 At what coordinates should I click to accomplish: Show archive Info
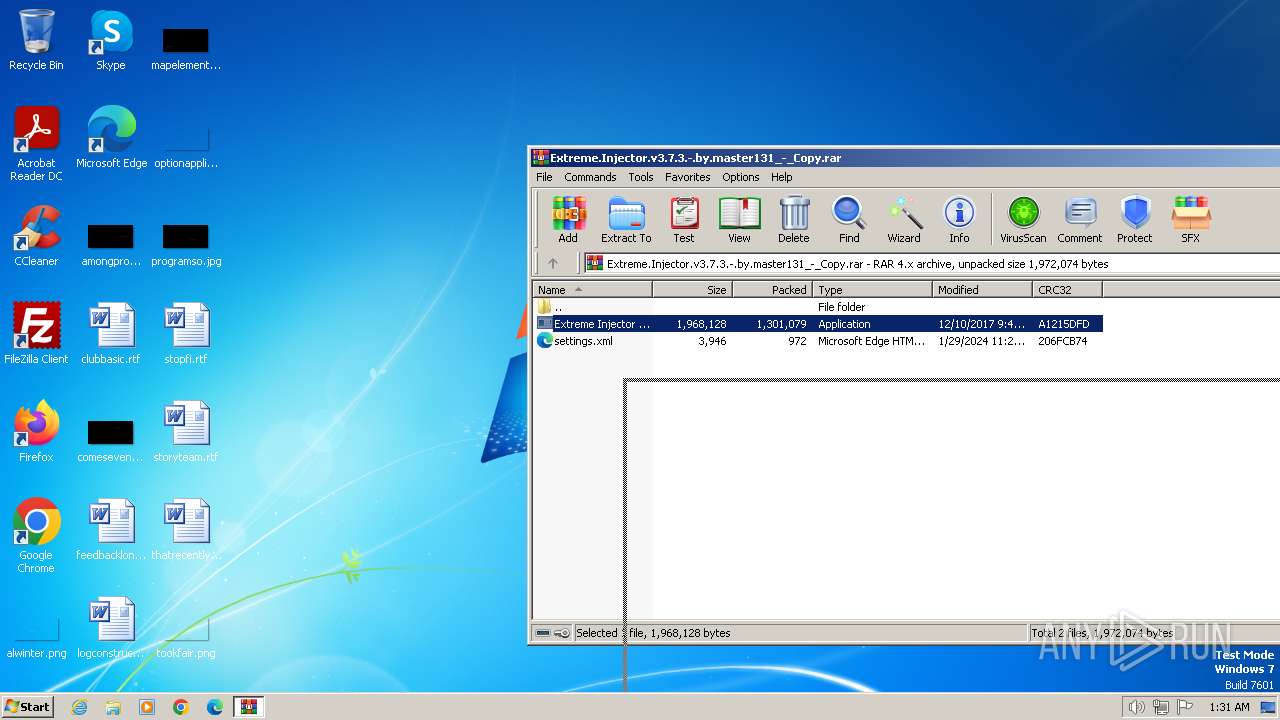pyautogui.click(x=959, y=220)
